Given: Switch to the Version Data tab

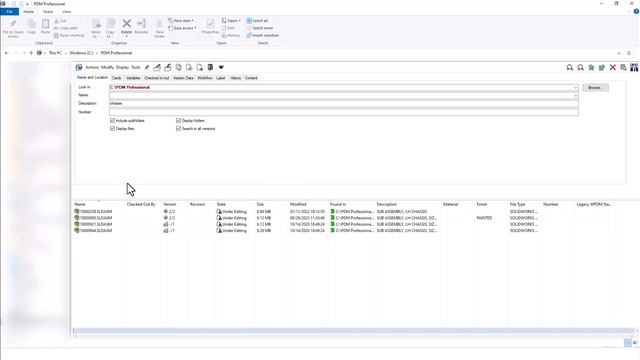Looking at the screenshot, I should point(183,78).
